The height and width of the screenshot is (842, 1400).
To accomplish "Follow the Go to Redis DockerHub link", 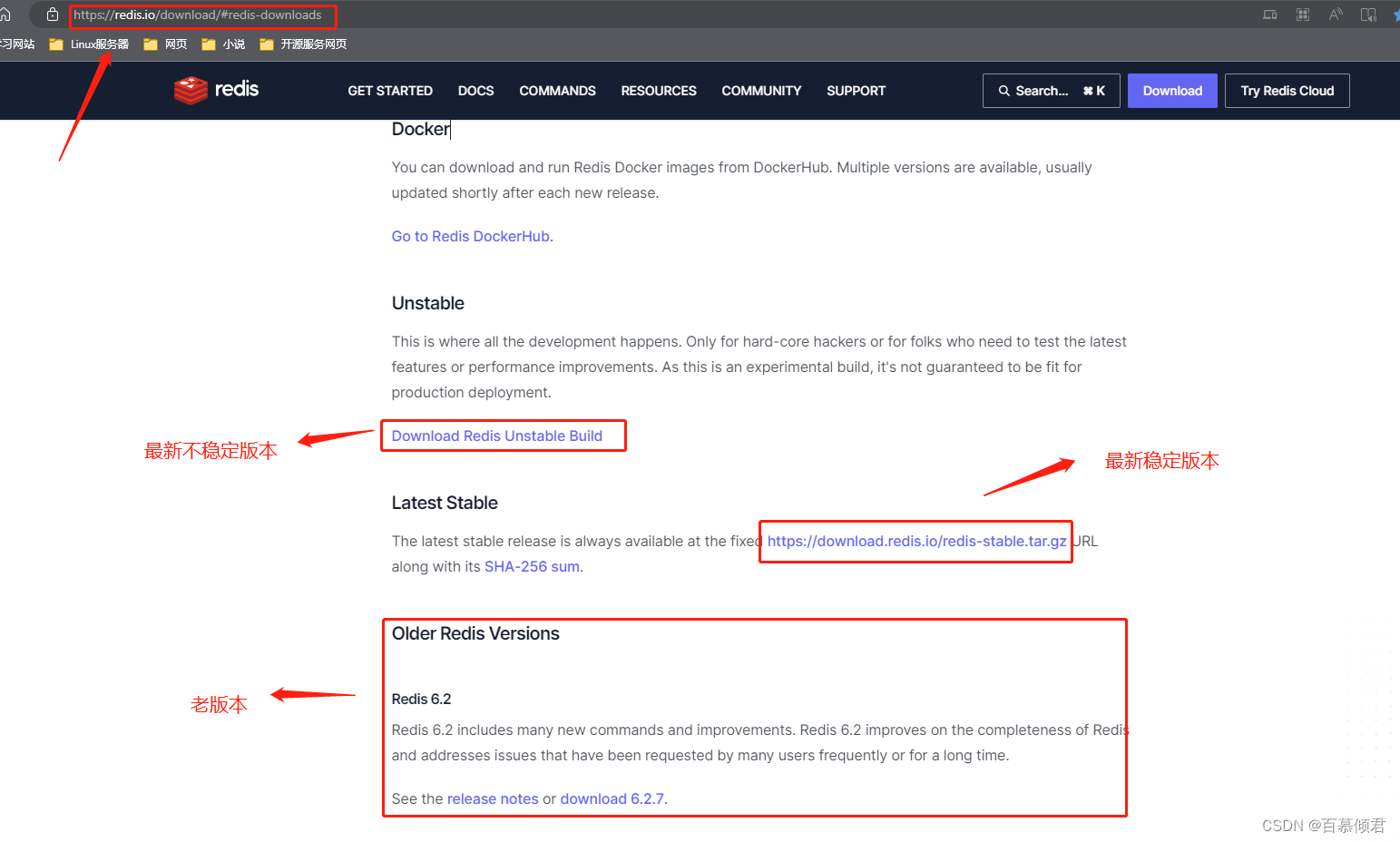I will [471, 236].
